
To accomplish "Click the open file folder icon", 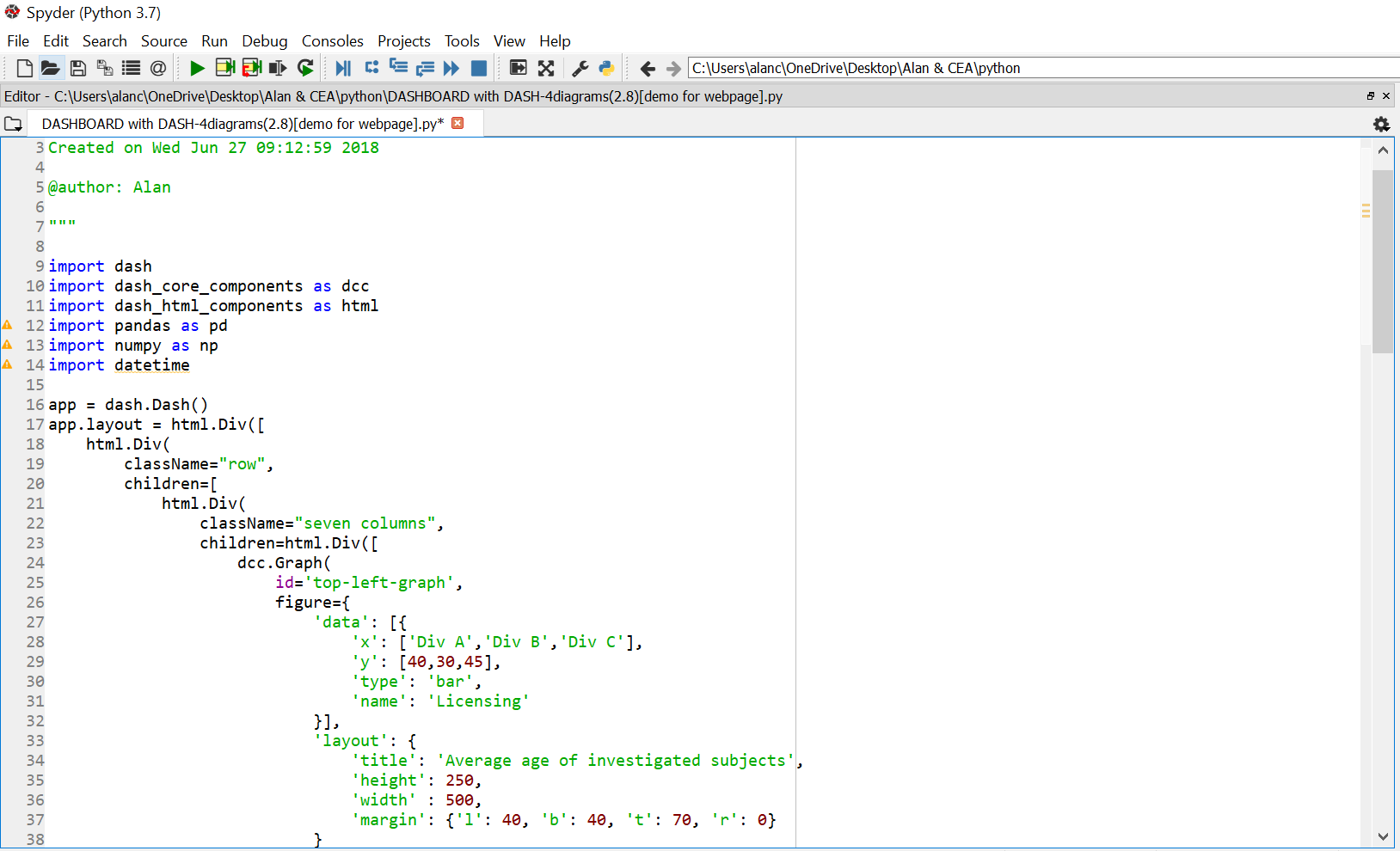I will pyautogui.click(x=51, y=68).
